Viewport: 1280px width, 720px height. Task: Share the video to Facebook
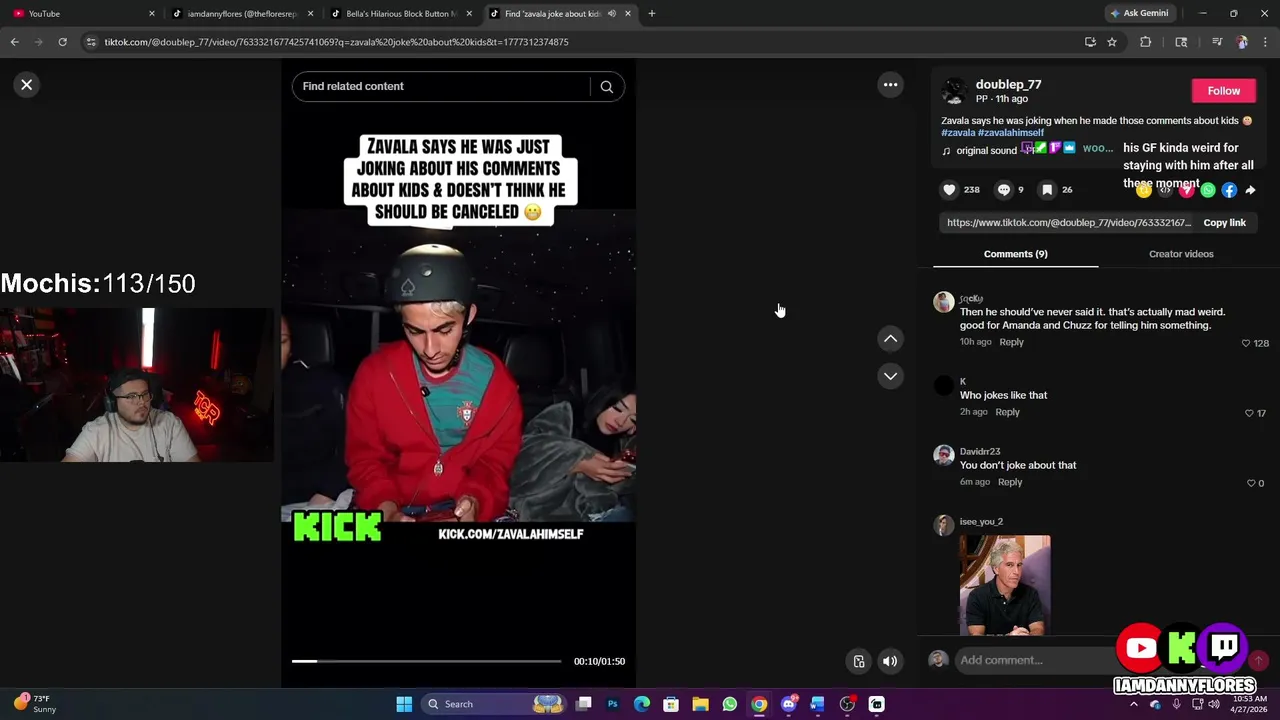point(1229,190)
